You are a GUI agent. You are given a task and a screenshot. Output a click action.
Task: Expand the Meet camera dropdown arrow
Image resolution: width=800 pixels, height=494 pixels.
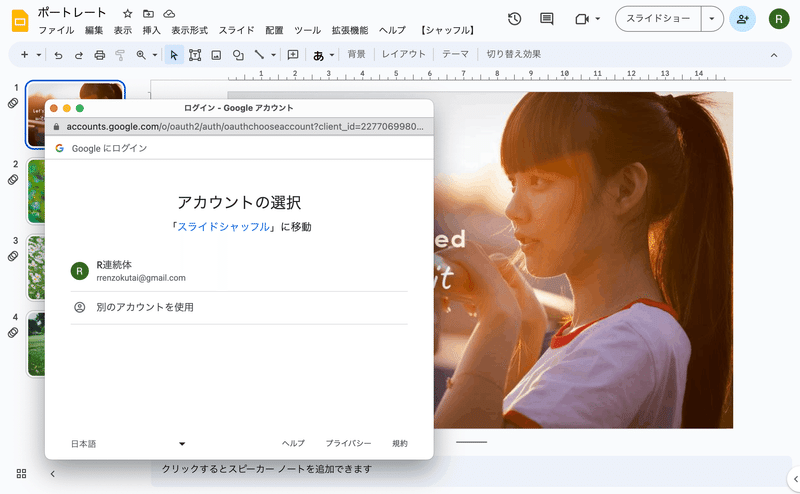pyautogui.click(x=597, y=19)
